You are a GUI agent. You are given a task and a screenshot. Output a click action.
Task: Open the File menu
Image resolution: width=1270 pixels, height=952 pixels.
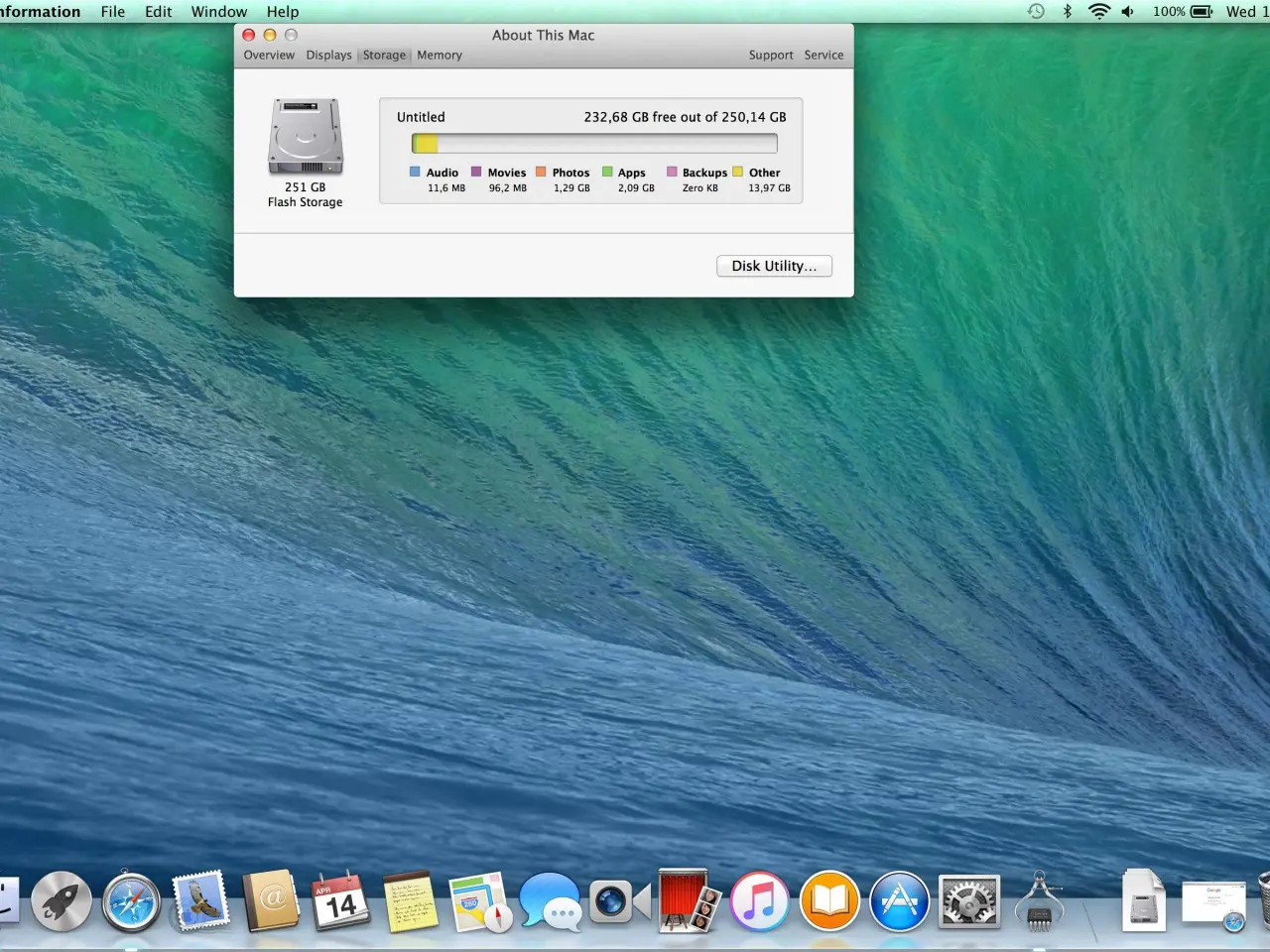113,11
